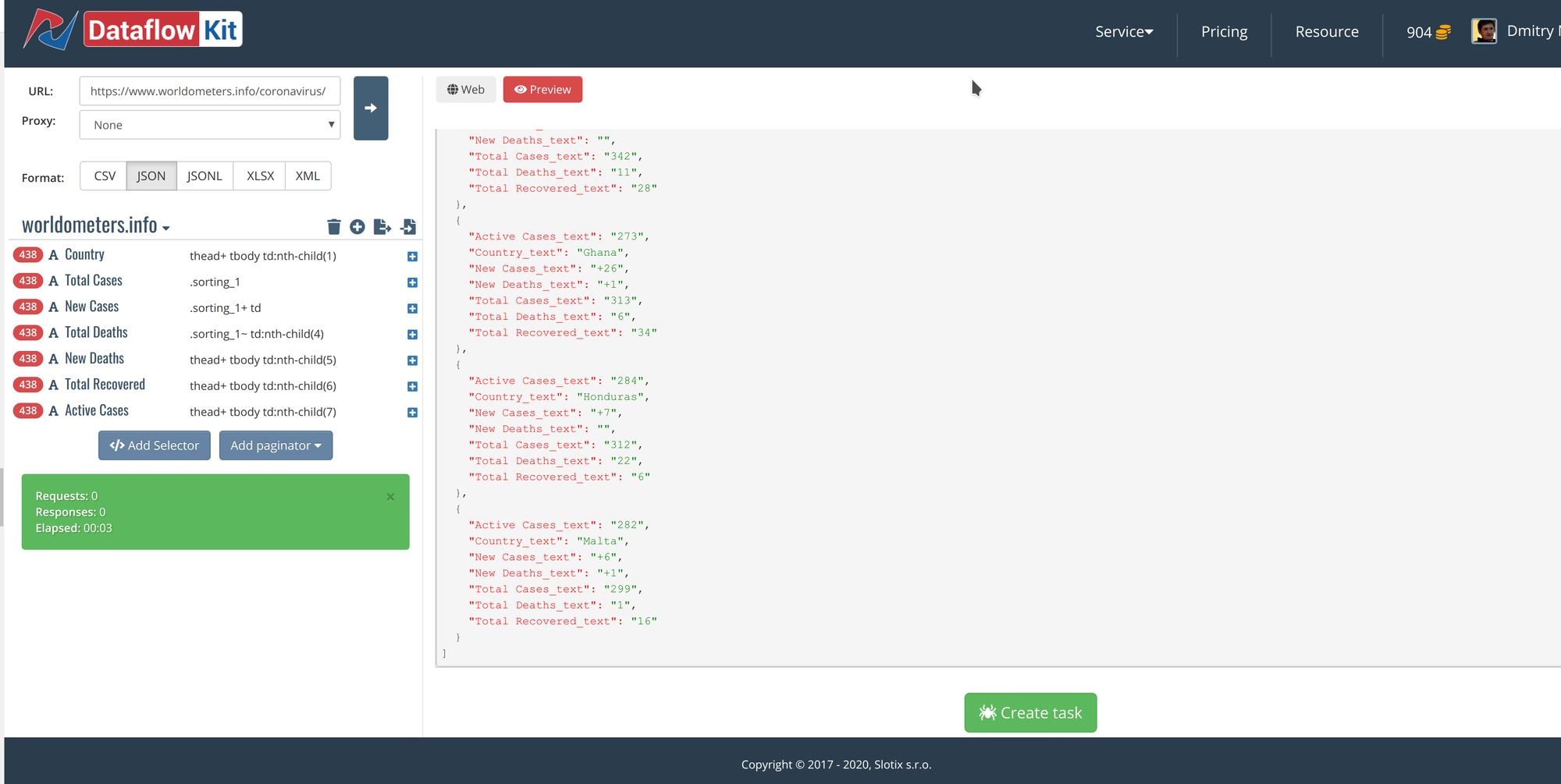
Task: Click text type icon beside Country
Action: click(54, 255)
